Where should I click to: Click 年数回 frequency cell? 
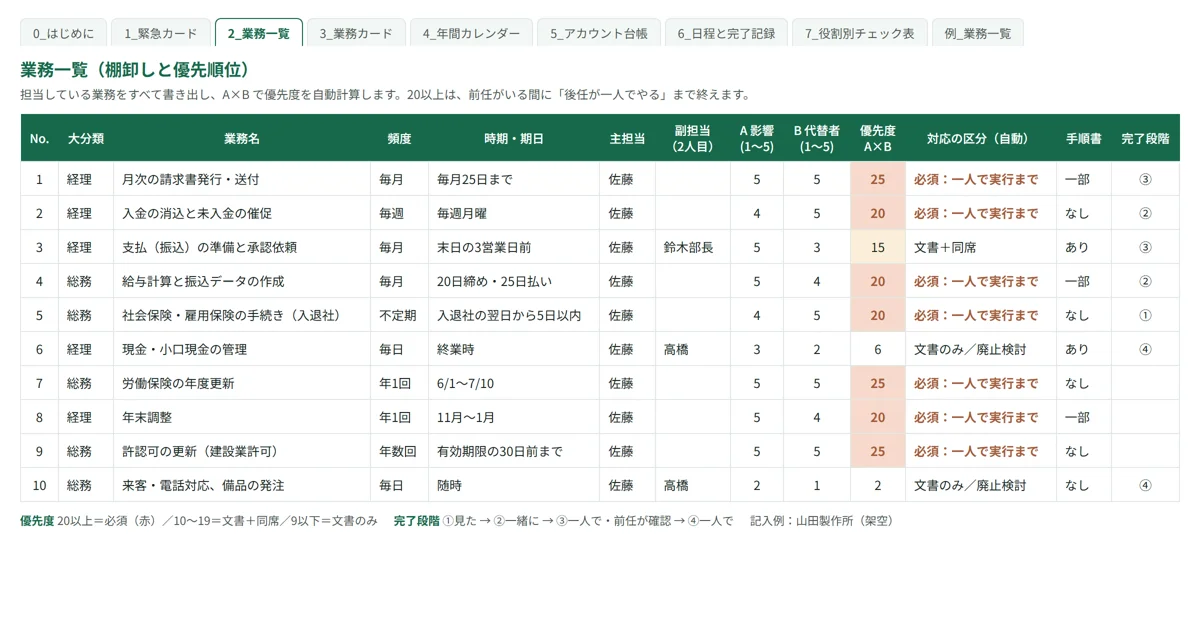(x=400, y=451)
